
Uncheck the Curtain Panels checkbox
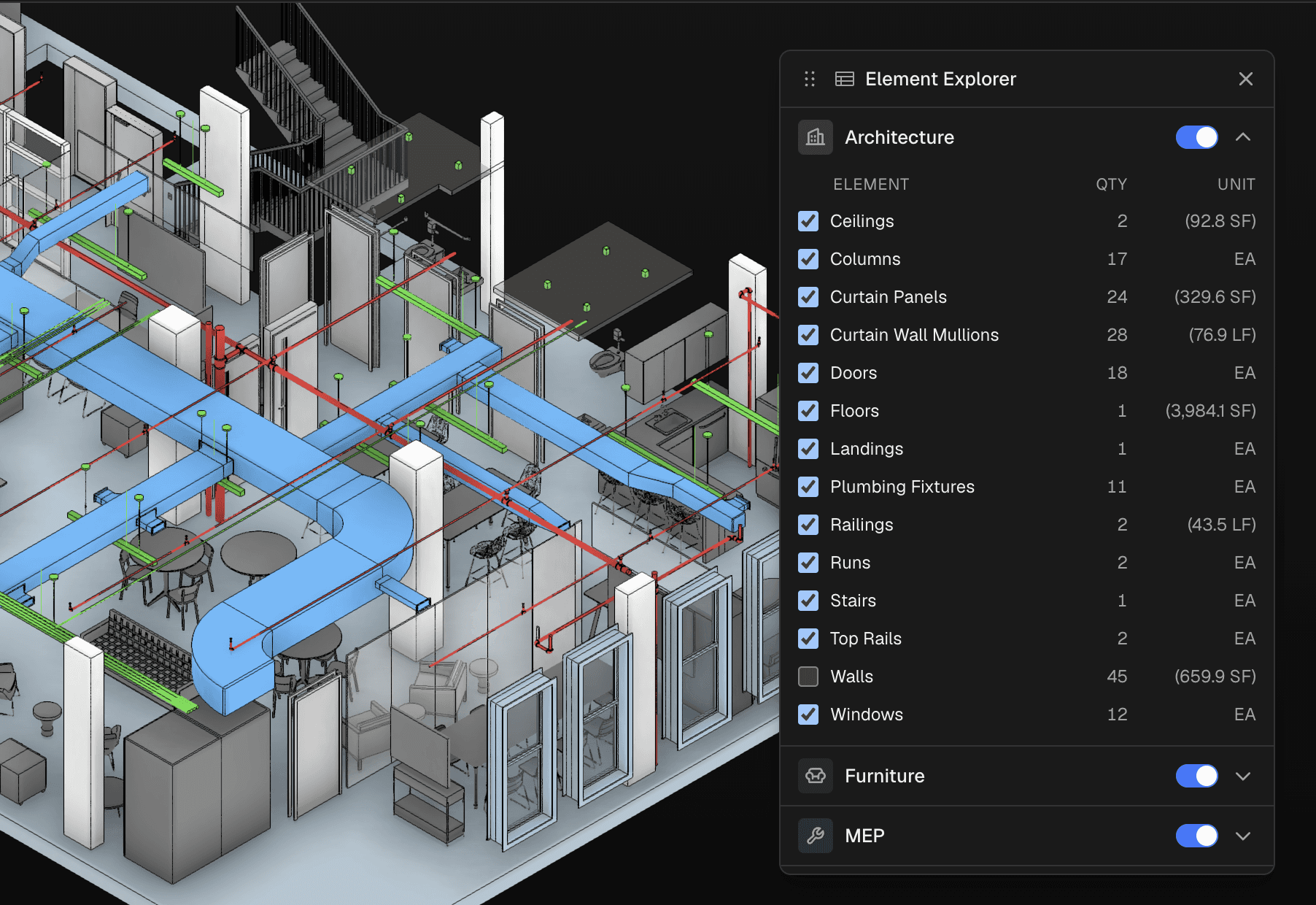coord(808,297)
